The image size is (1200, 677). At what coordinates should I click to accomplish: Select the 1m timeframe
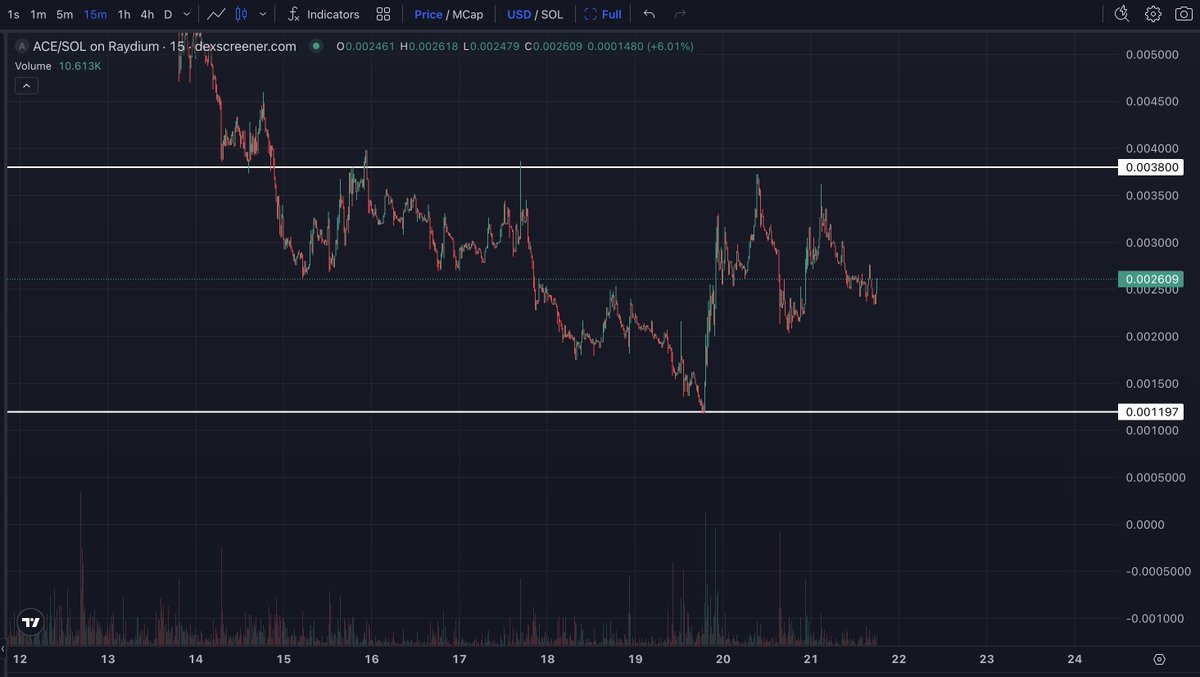38,14
